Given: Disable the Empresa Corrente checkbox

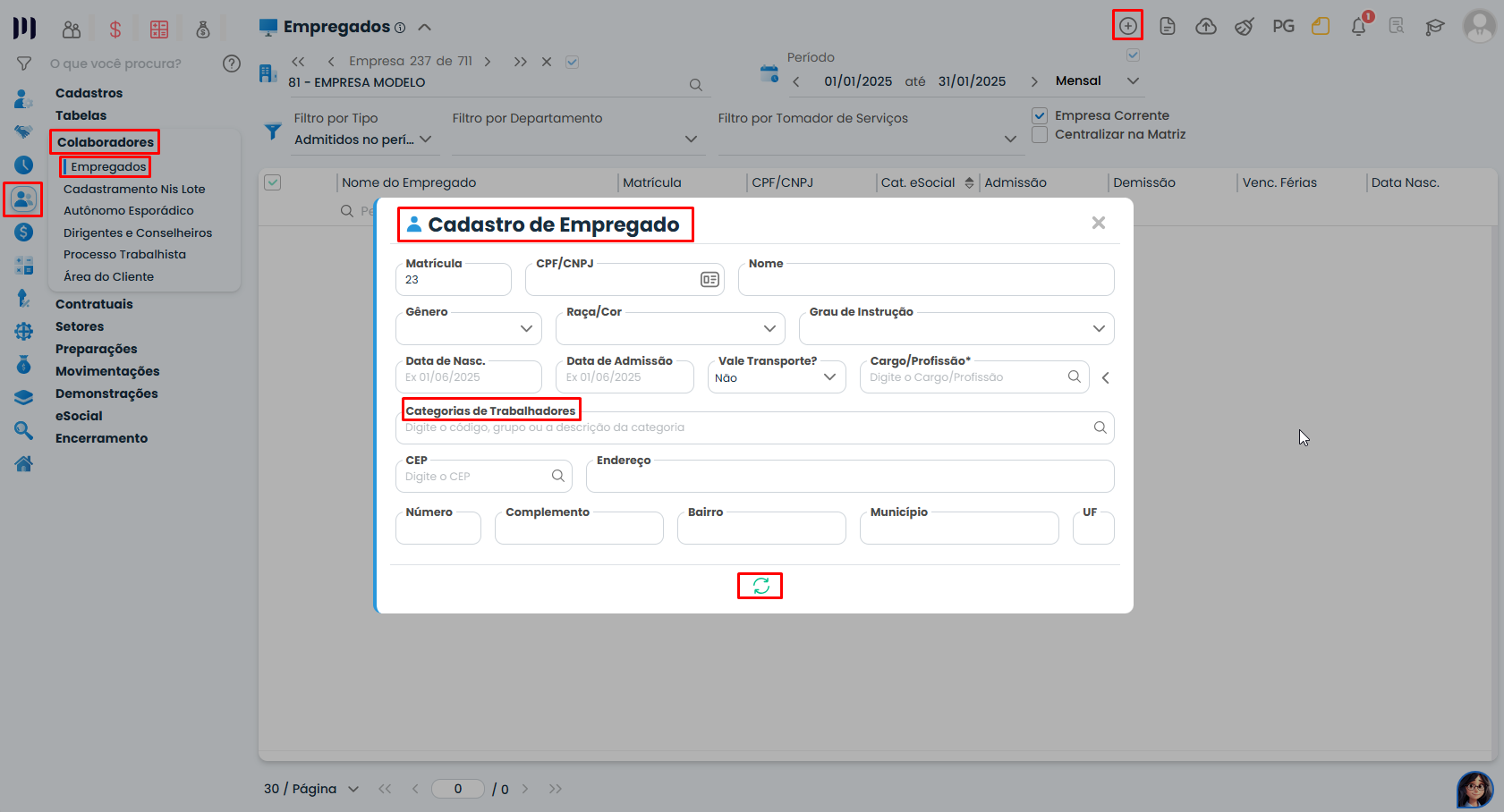Looking at the screenshot, I should point(1040,115).
